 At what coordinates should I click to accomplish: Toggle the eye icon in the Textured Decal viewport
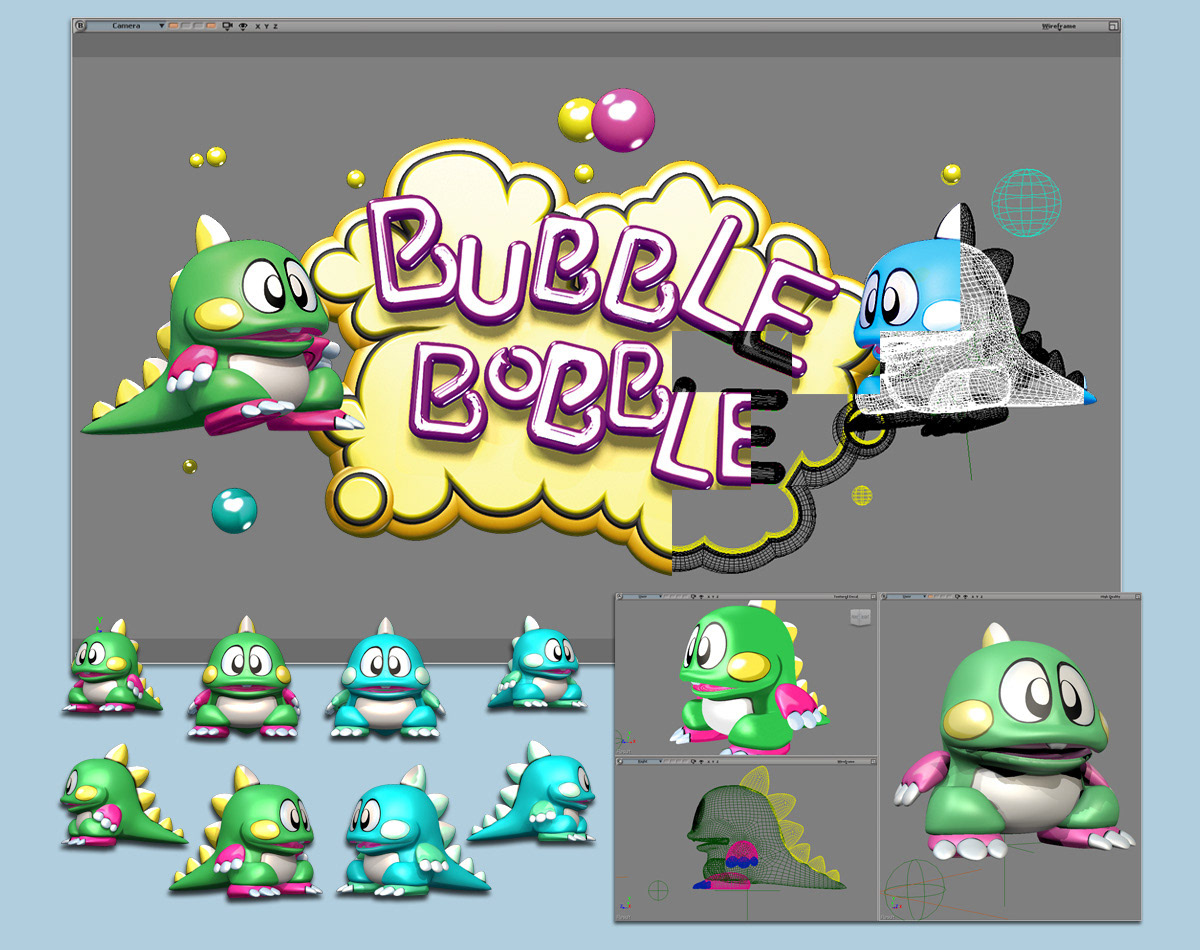[x=701, y=596]
